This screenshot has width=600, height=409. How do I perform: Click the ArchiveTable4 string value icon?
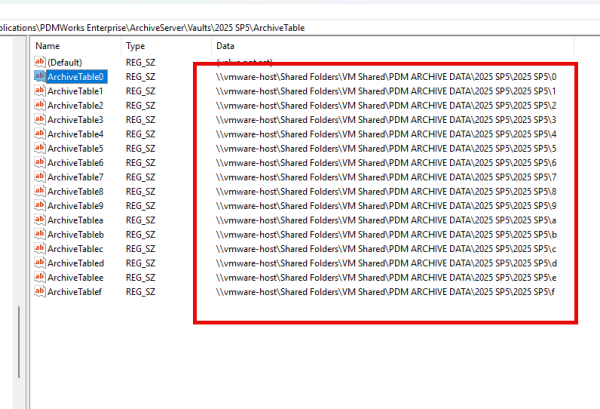click(40, 134)
